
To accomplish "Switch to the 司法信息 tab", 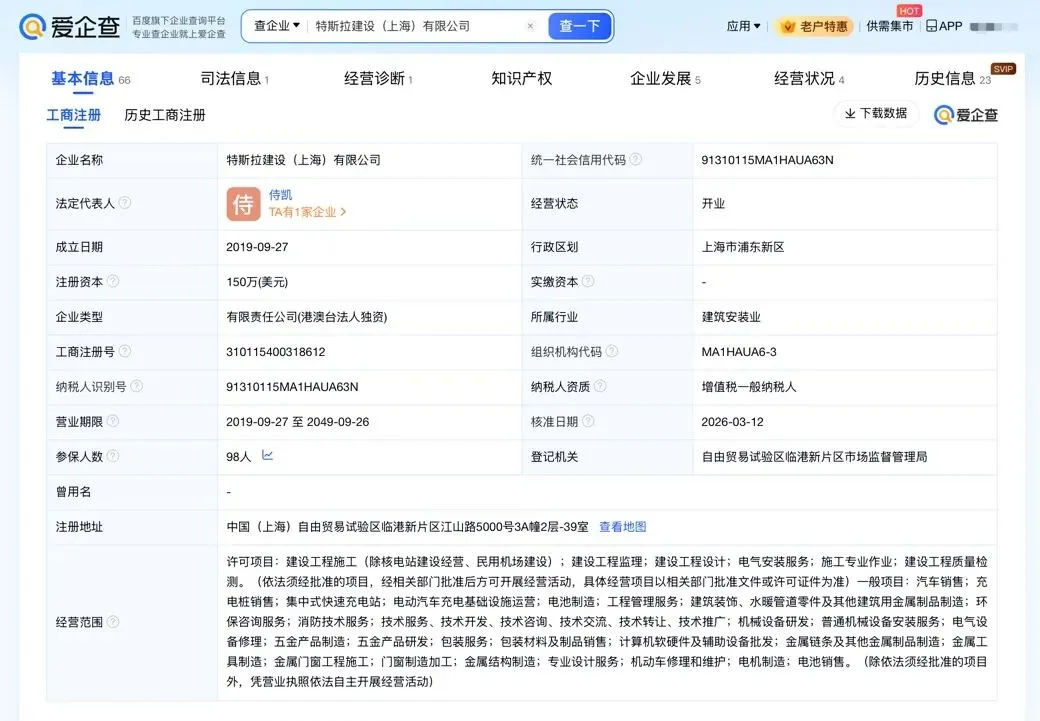I will coord(235,79).
